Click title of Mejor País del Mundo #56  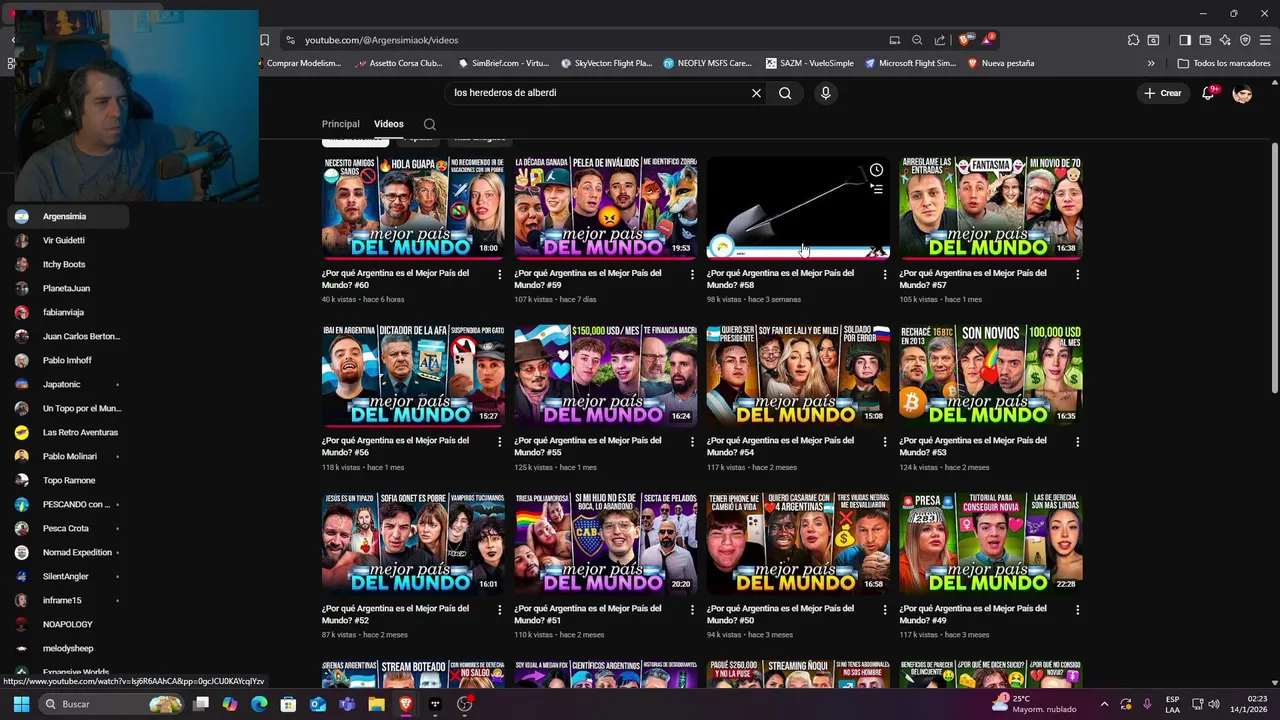coord(395,446)
